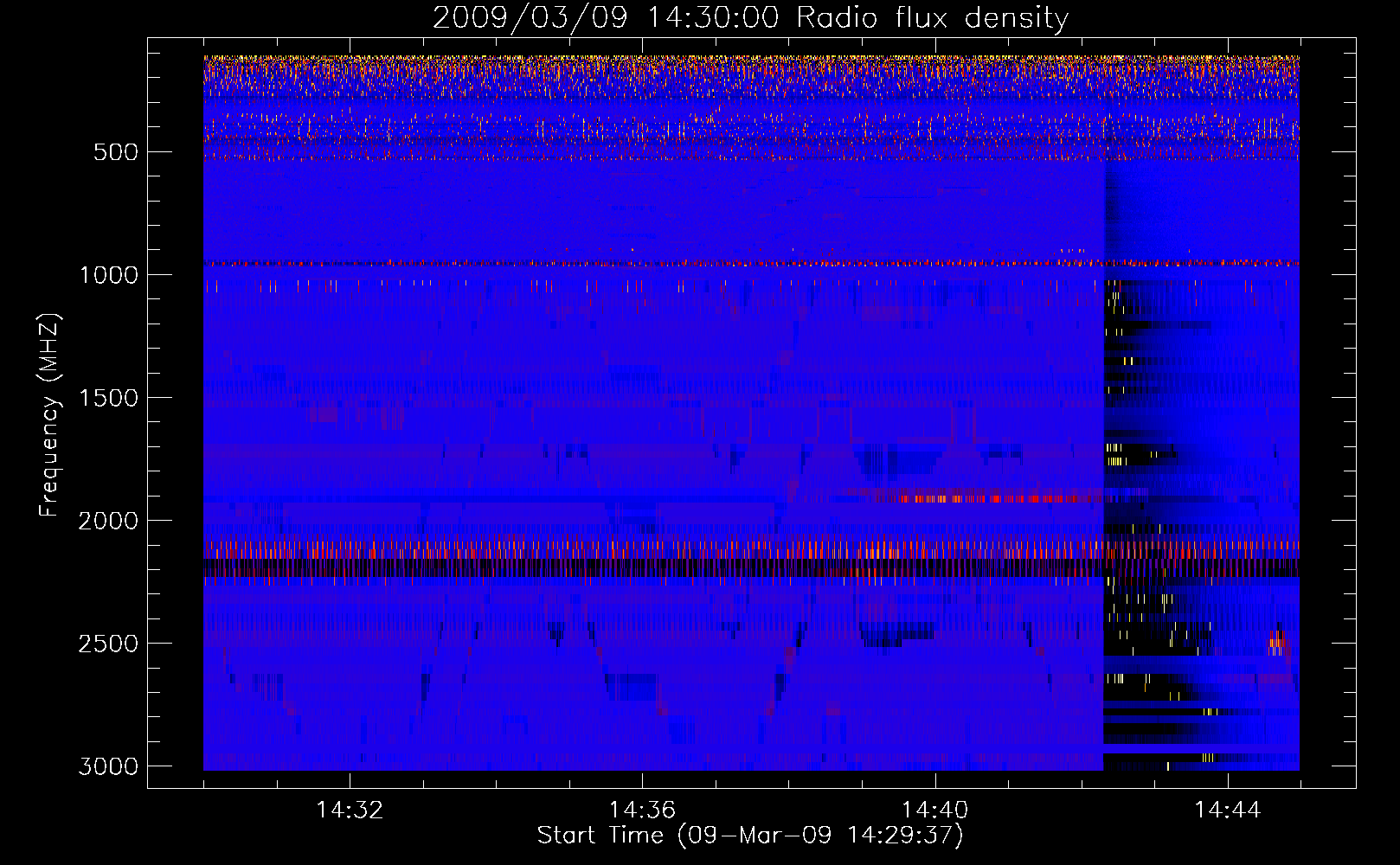1400x865 pixels.
Task: Click the 2500 frequency tick label
Action: pyautogui.click(x=108, y=644)
